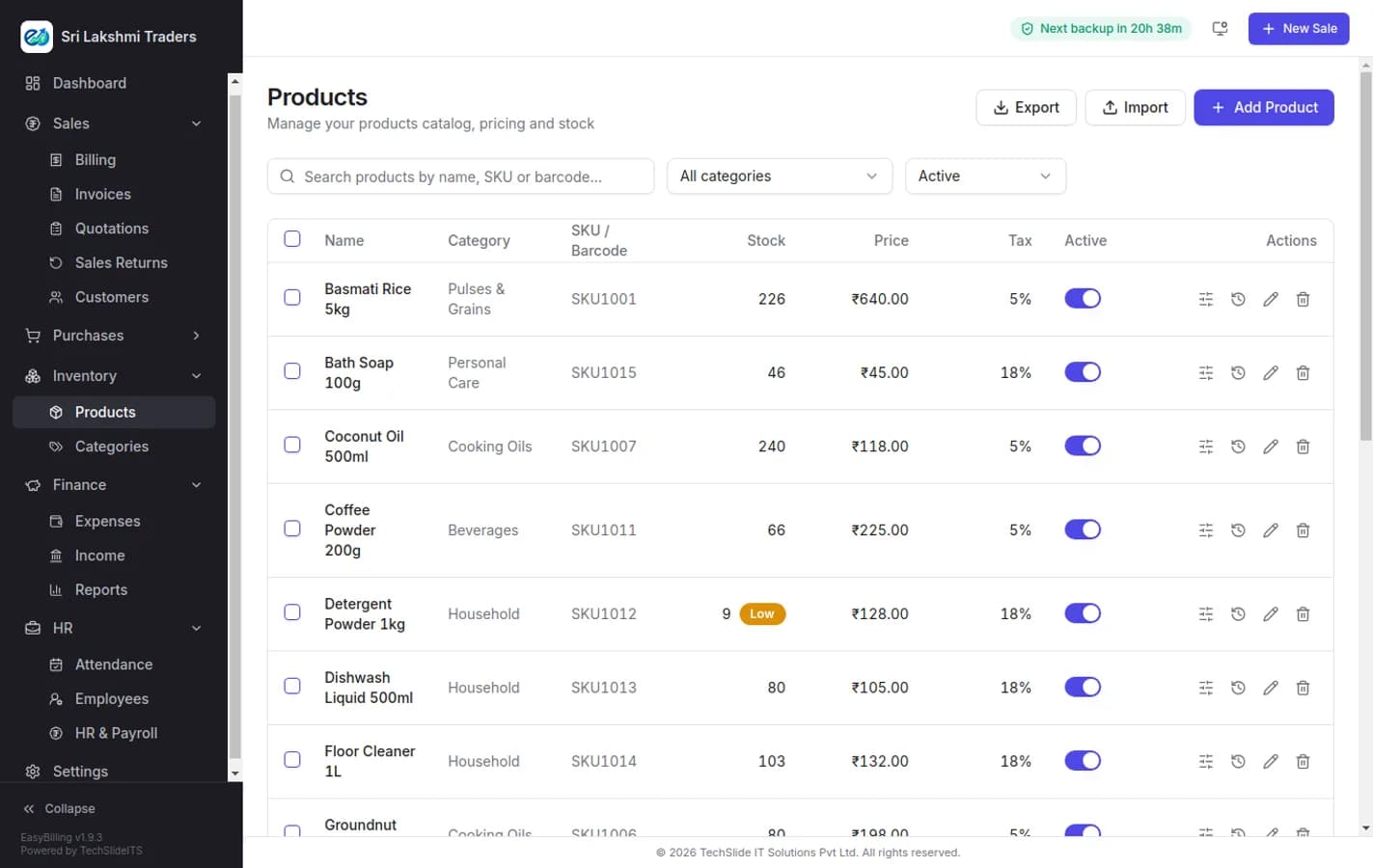Delete Dishwash Liquid 500ml via trash icon
Image resolution: width=1373 pixels, height=868 pixels.
[1303, 688]
